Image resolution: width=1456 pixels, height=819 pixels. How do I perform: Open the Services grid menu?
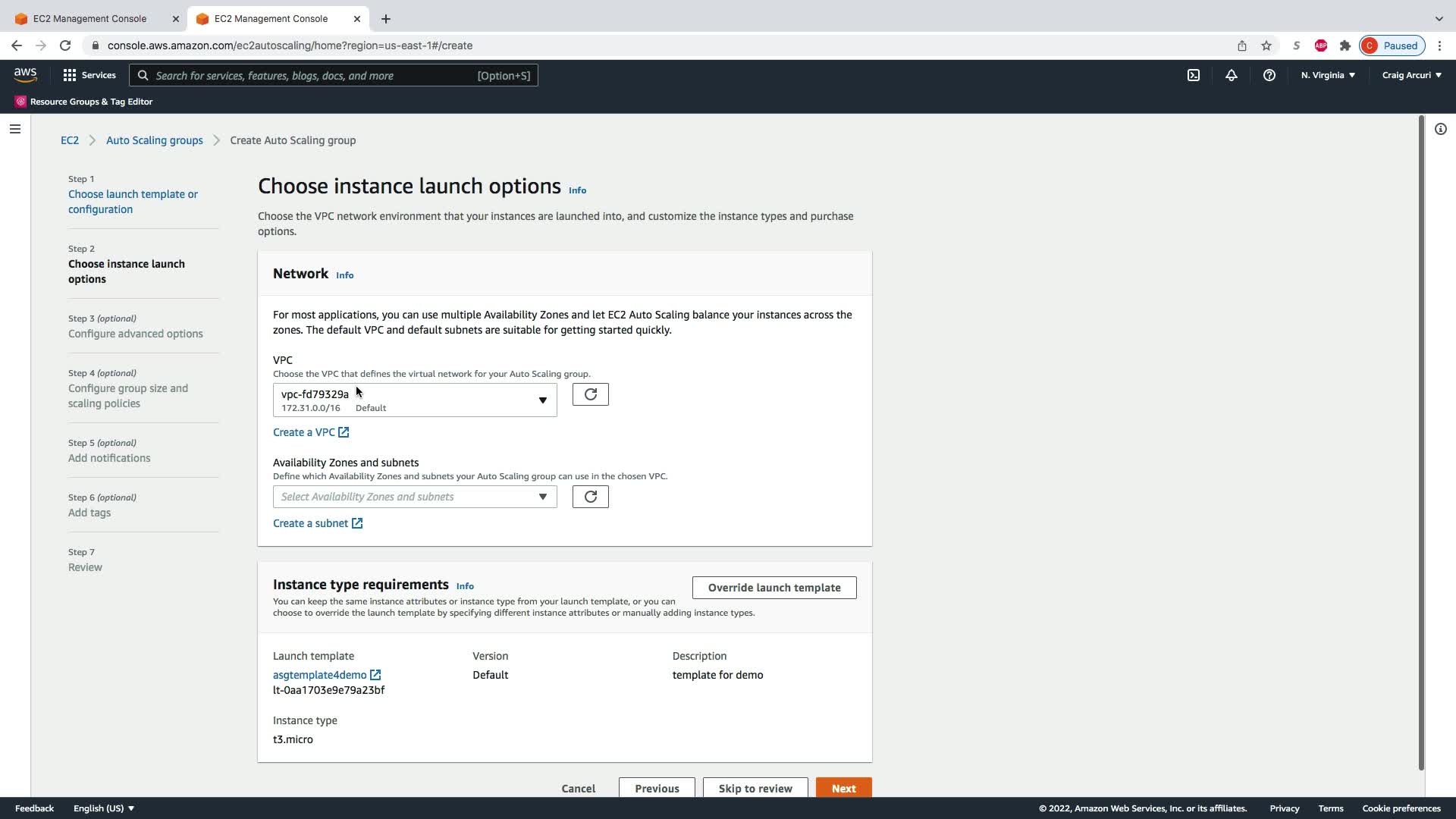click(x=89, y=75)
